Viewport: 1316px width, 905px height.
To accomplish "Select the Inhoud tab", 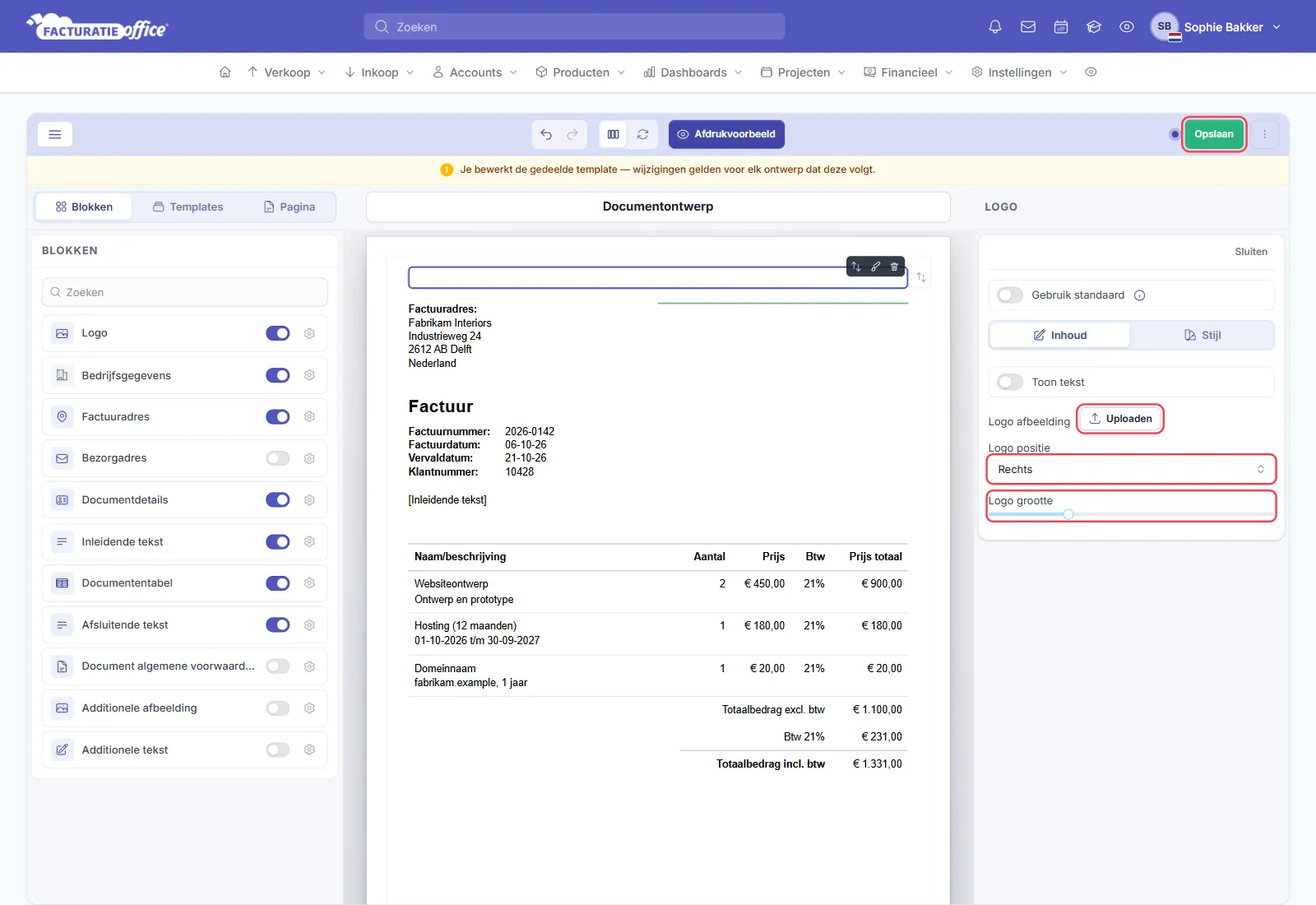I will coord(1060,336).
